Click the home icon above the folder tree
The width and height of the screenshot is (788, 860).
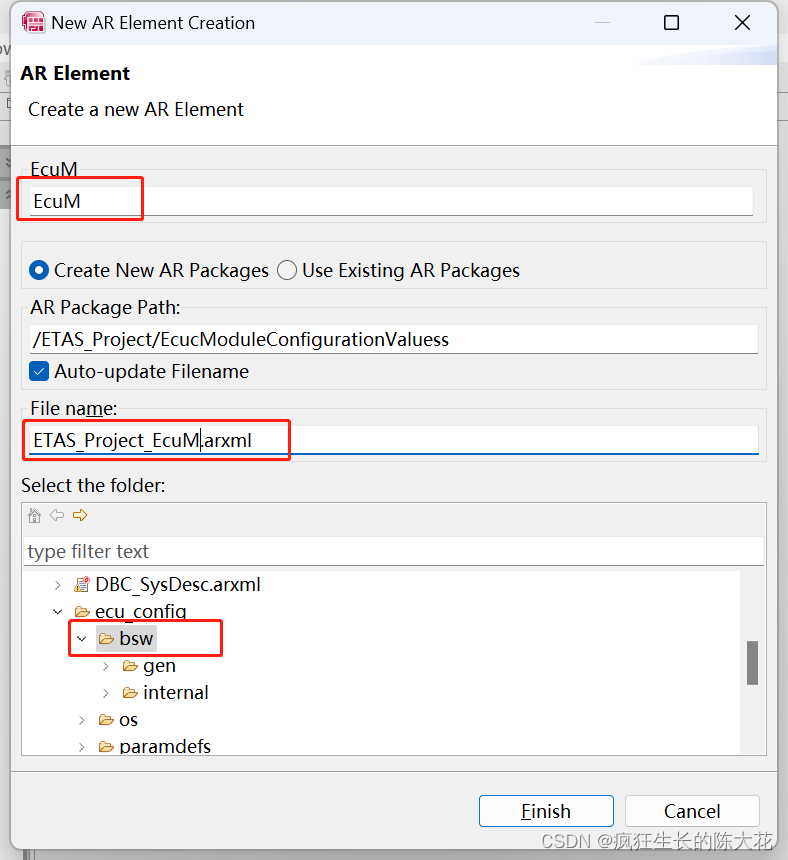pos(35,515)
